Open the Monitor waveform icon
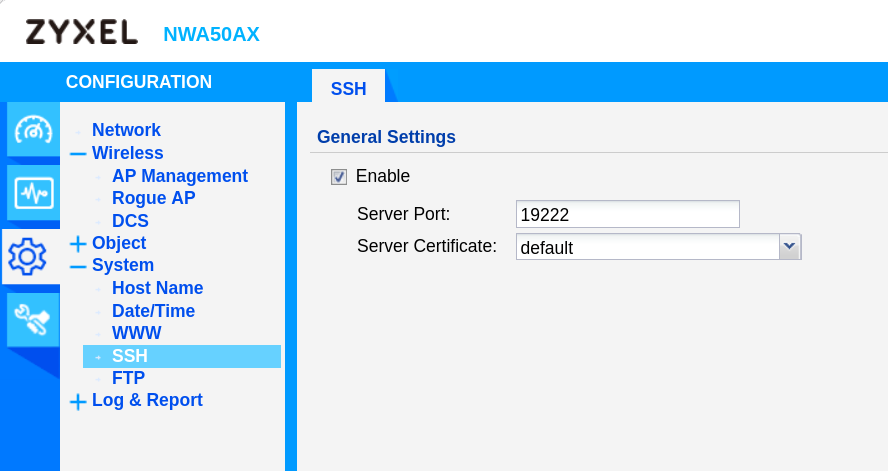Viewport: 888px width, 471px height. (33, 193)
